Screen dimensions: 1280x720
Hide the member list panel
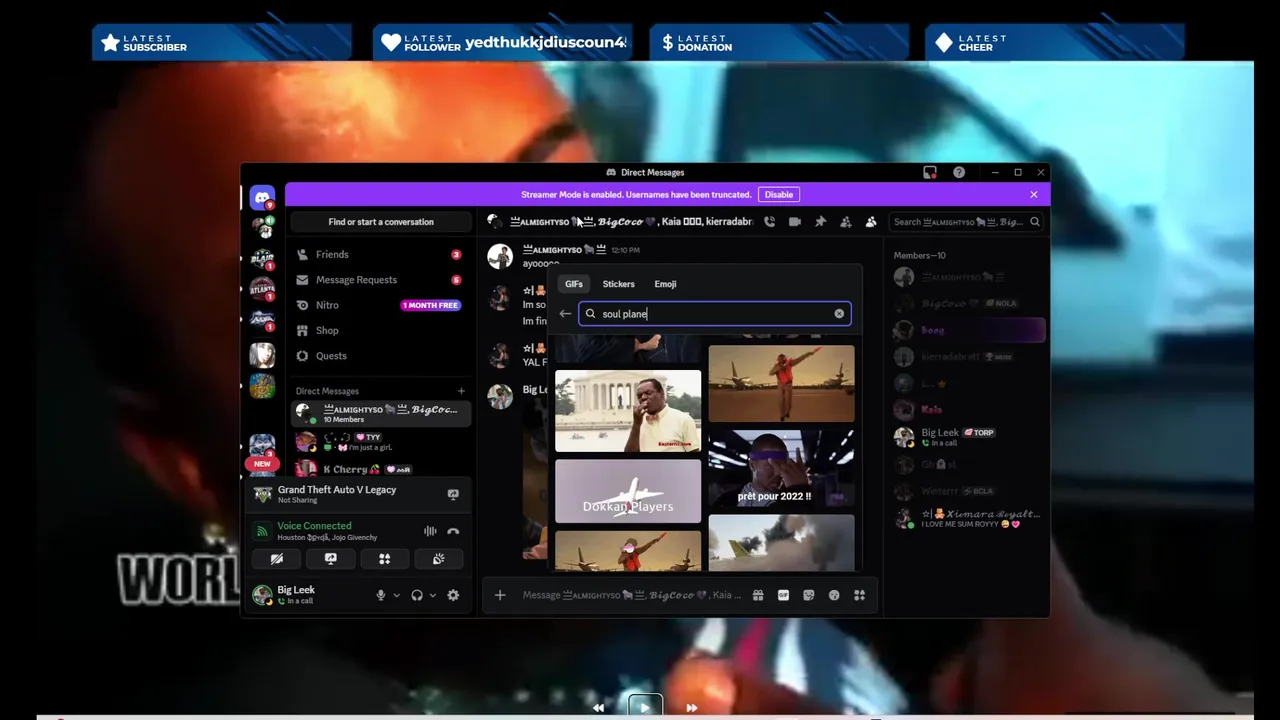coord(871,222)
